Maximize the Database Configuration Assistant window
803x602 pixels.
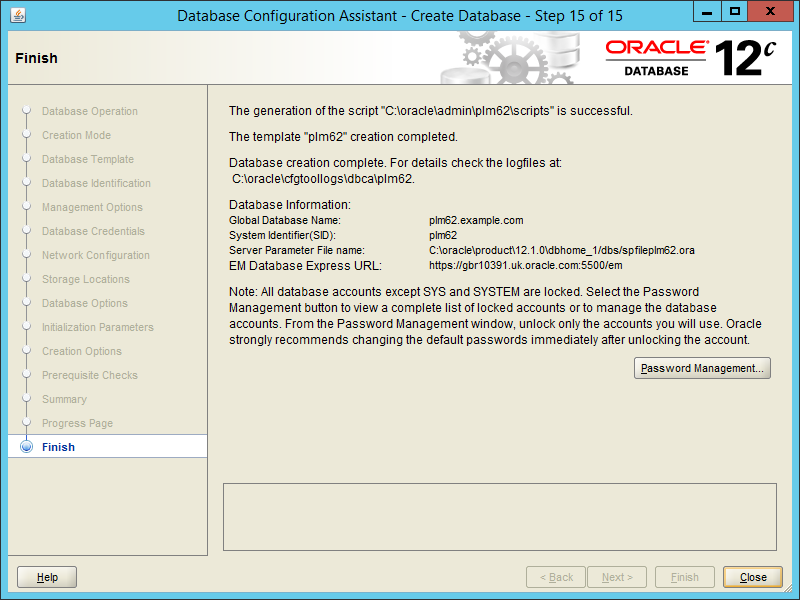coord(734,11)
